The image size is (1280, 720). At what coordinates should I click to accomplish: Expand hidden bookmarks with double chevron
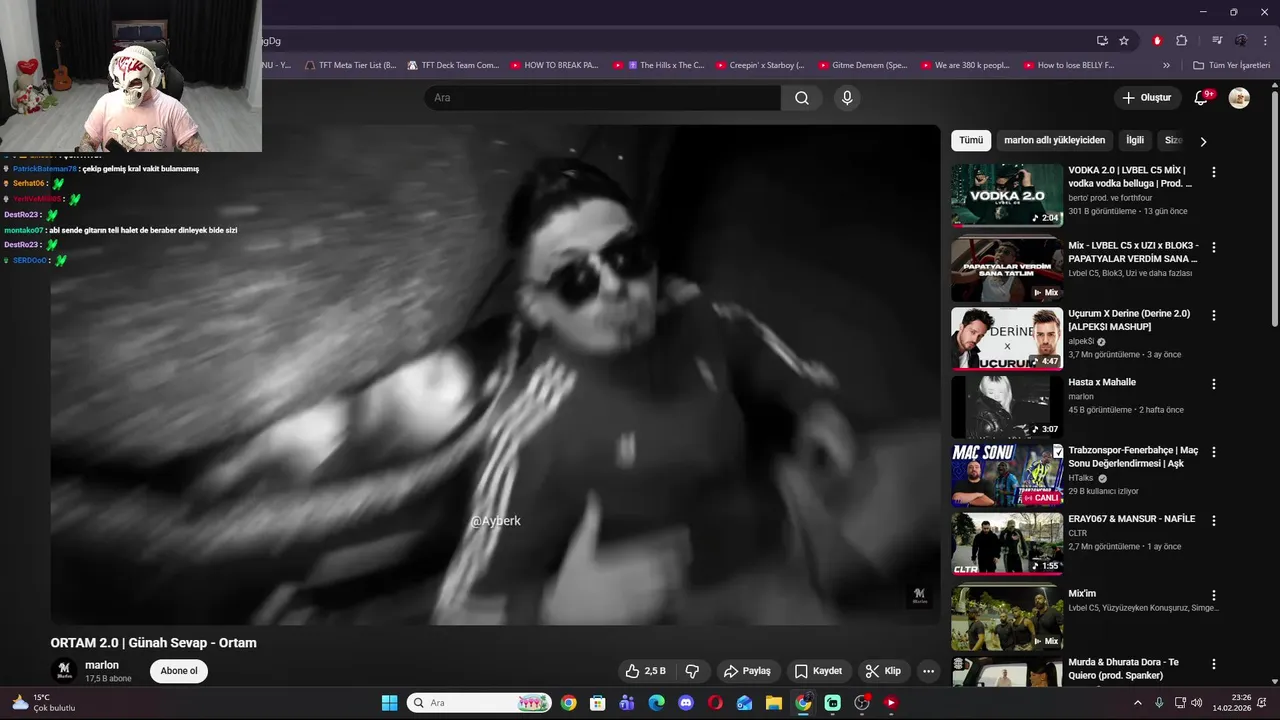click(x=1166, y=65)
